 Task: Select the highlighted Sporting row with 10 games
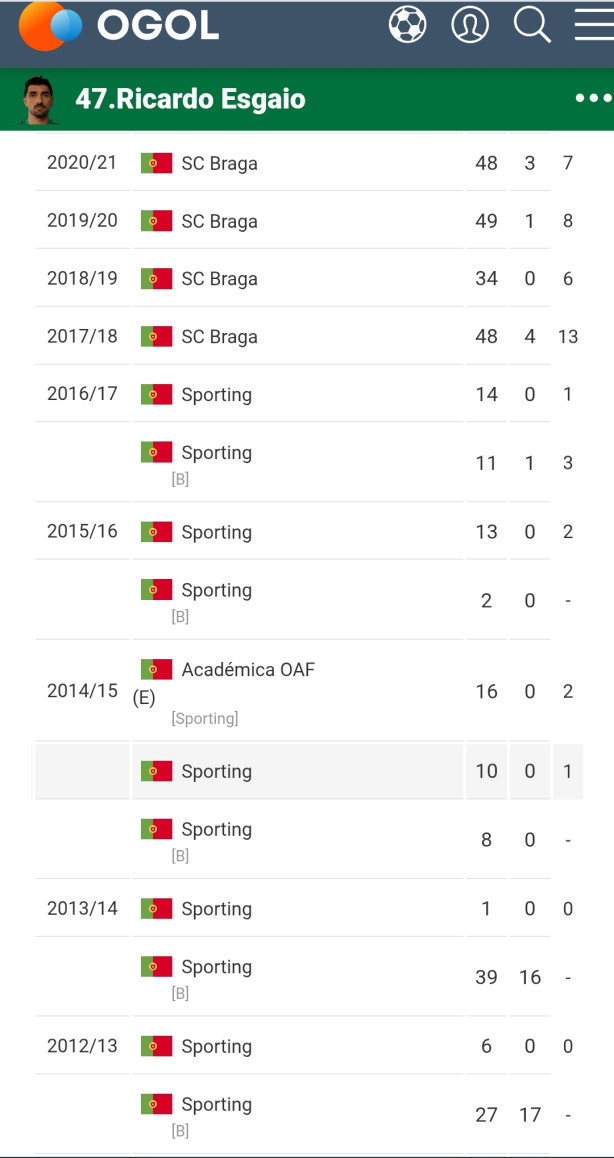(x=309, y=771)
